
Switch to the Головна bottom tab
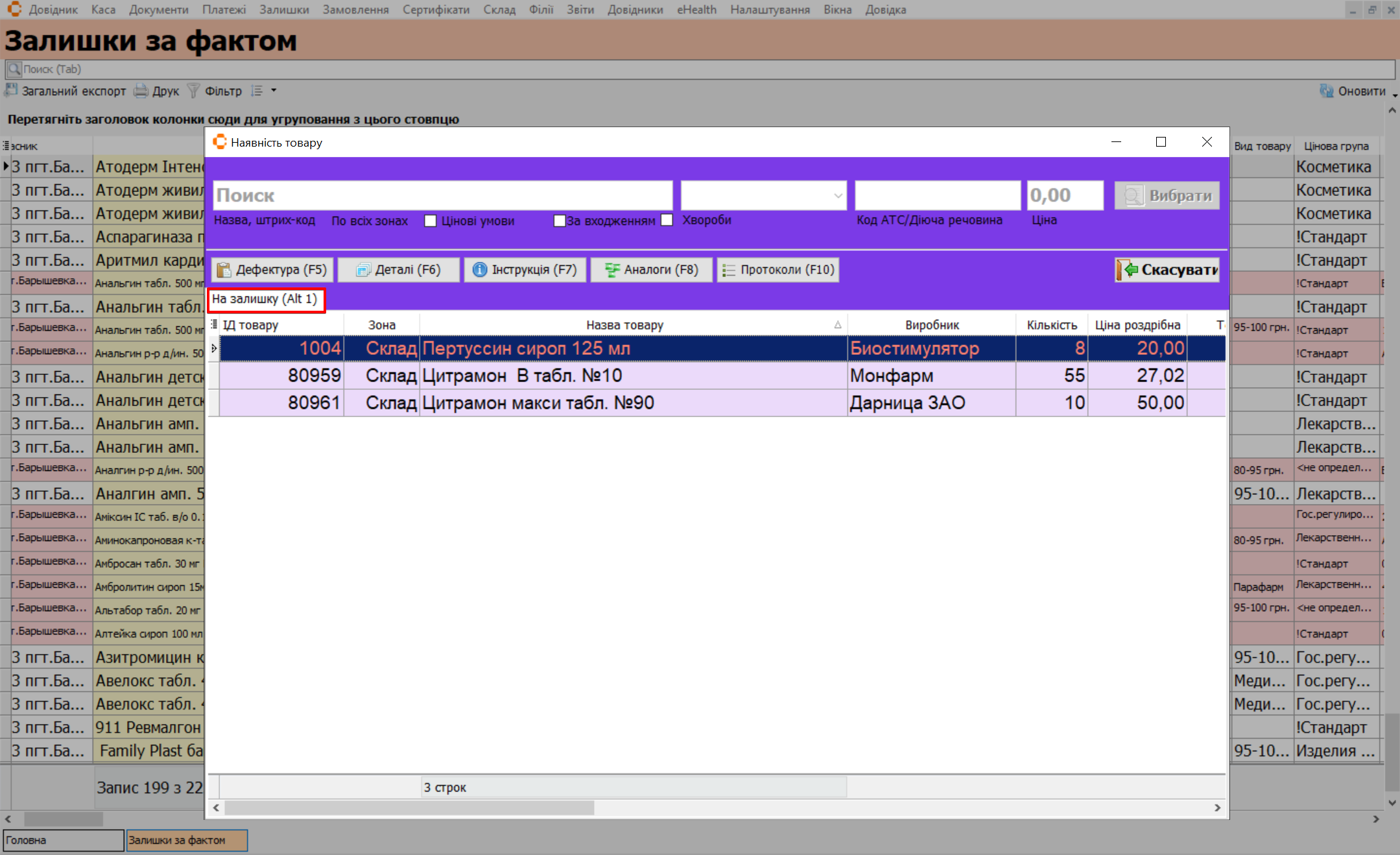63,840
